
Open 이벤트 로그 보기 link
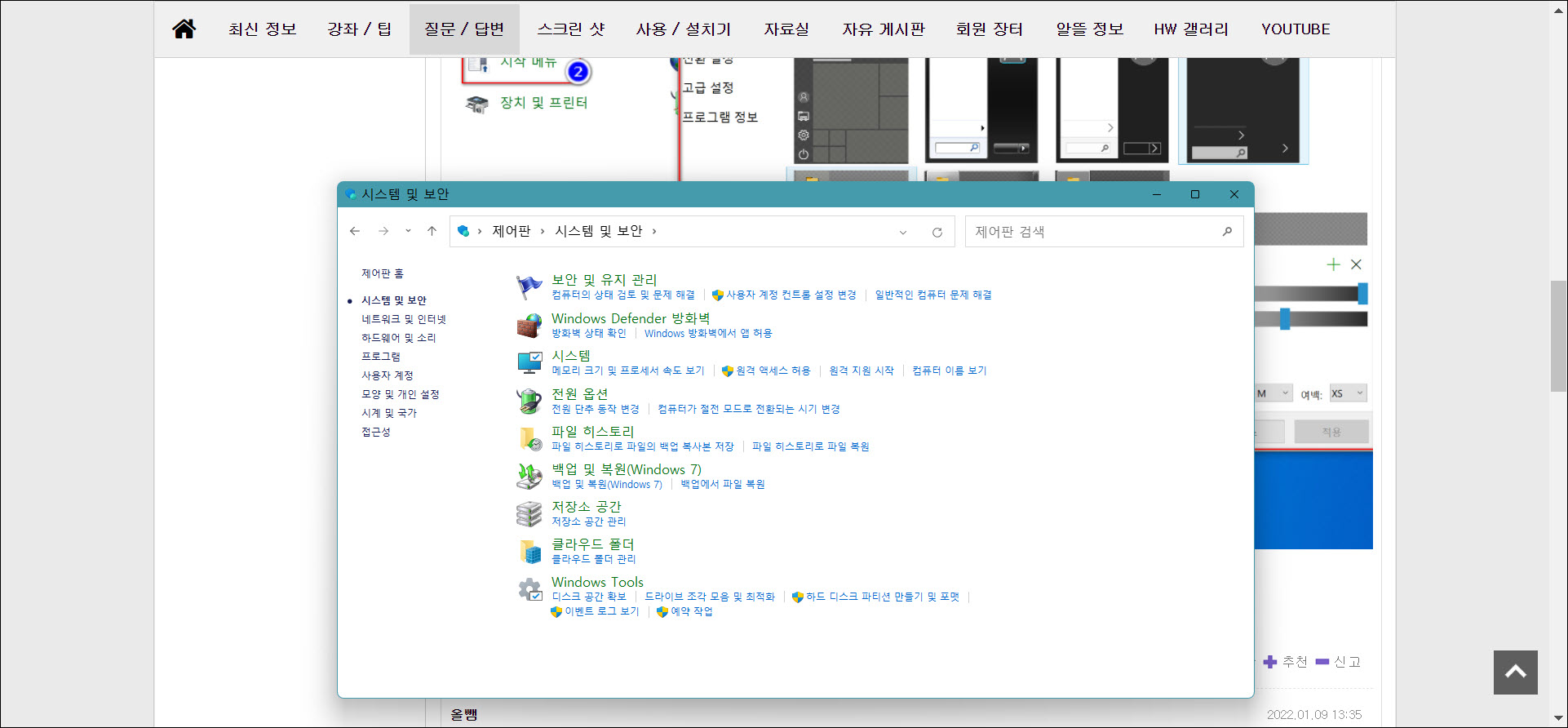point(602,611)
